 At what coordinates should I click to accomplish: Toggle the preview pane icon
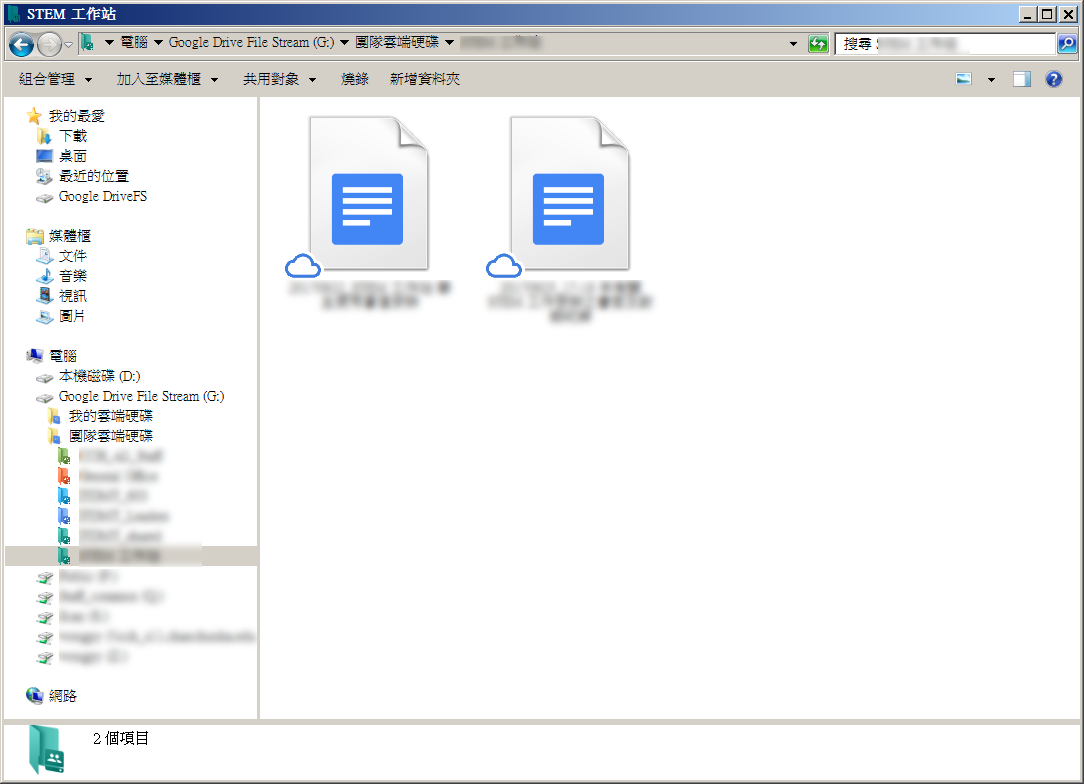click(1021, 79)
